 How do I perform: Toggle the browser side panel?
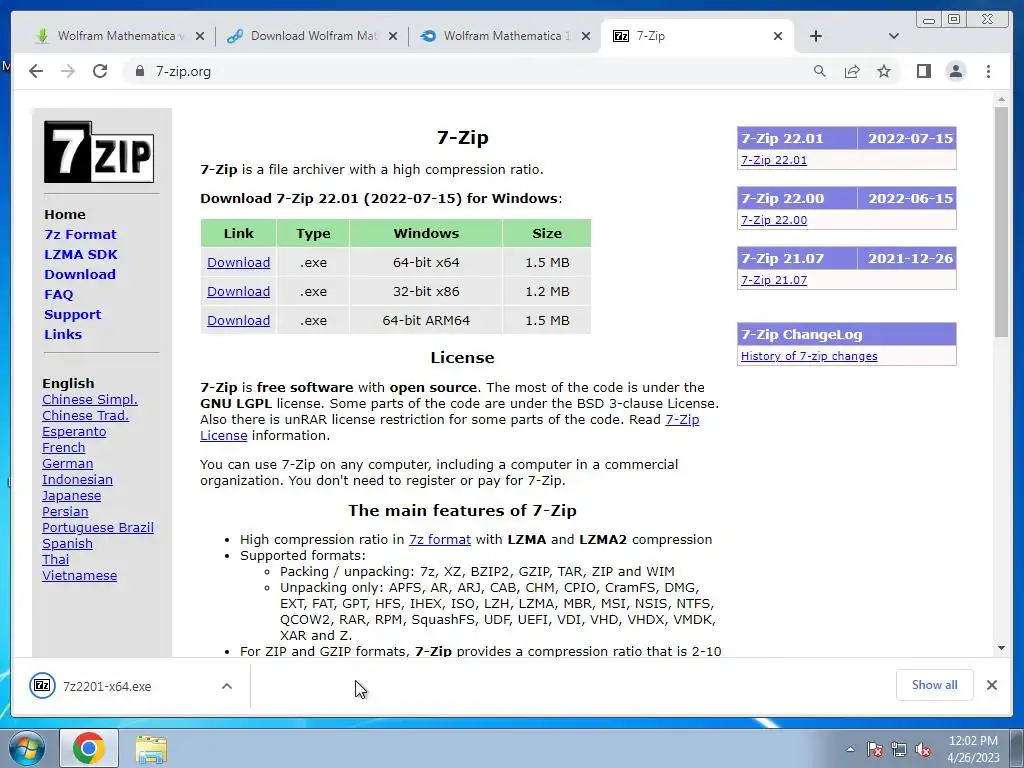923,71
